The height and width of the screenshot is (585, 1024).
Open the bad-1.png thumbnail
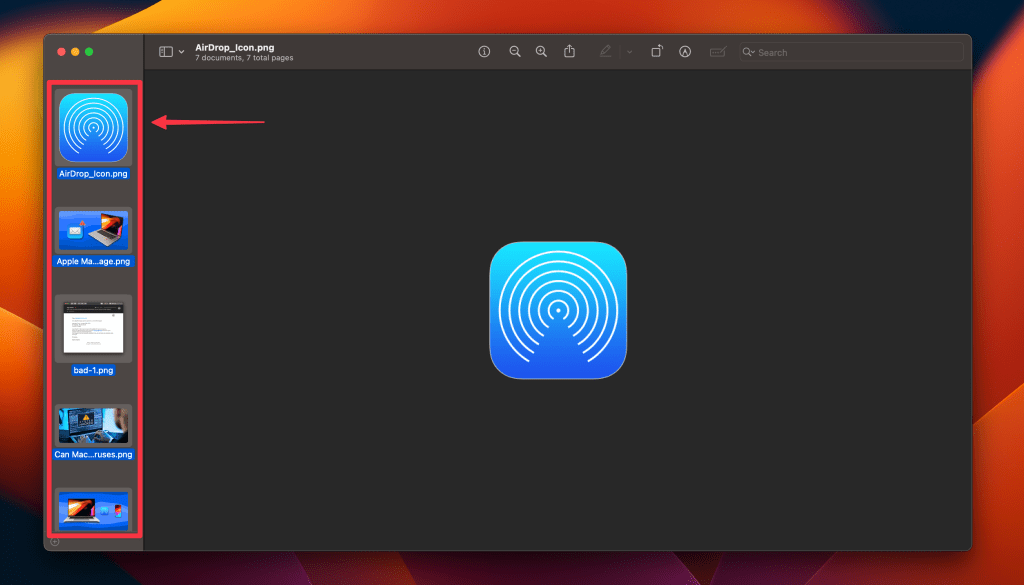93,328
